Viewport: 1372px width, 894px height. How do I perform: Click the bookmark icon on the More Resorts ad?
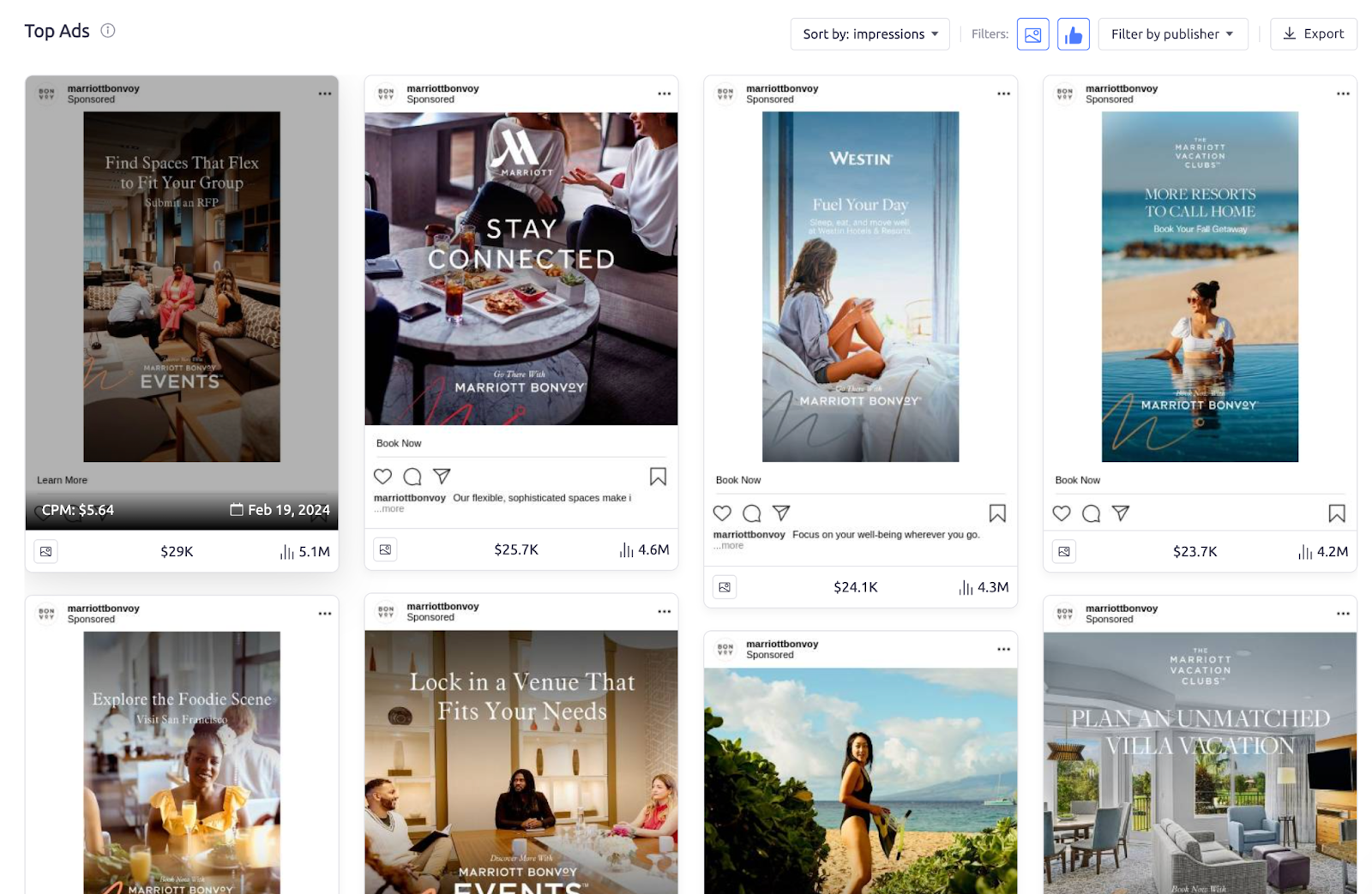[1337, 513]
